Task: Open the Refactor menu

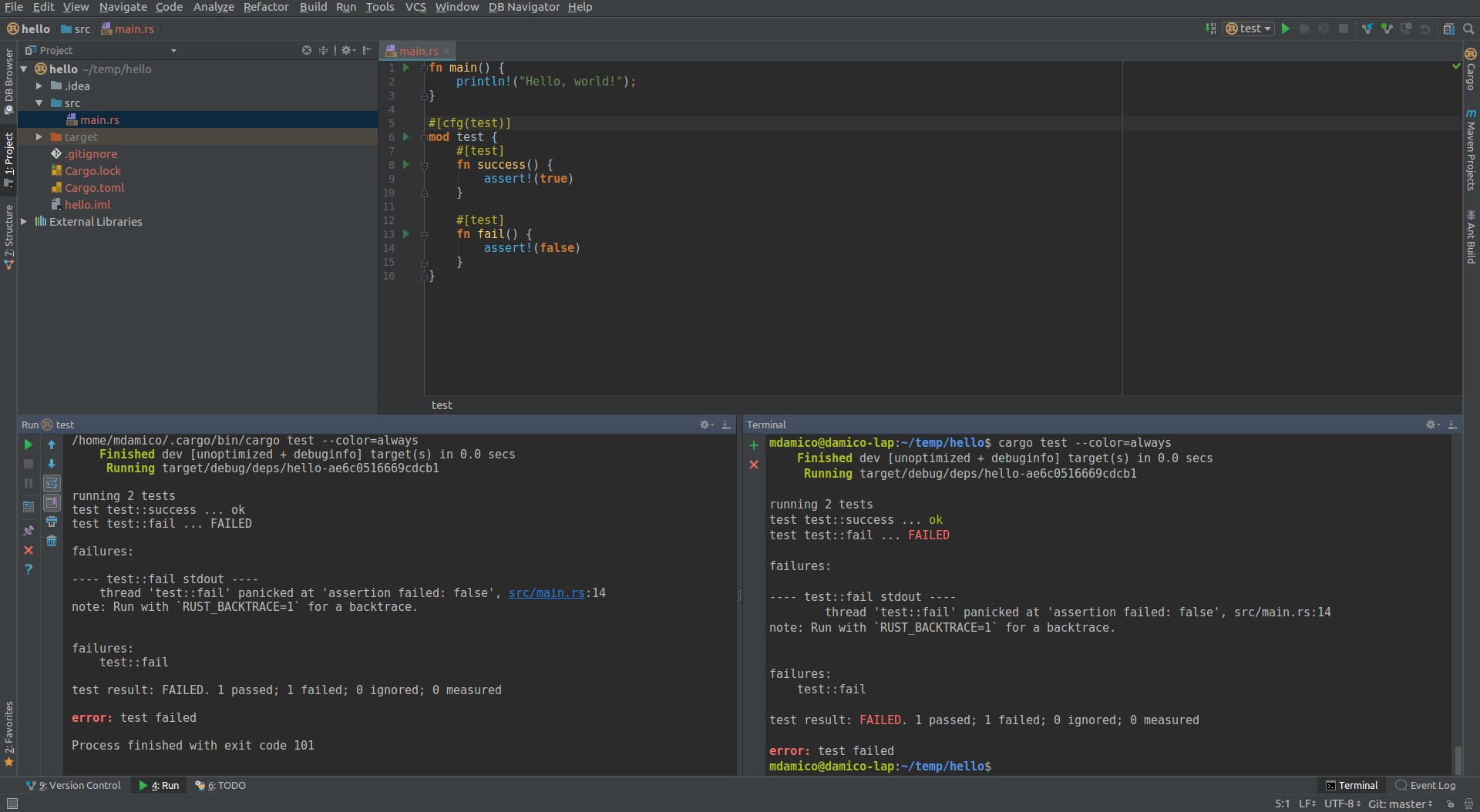Action: 266,7
